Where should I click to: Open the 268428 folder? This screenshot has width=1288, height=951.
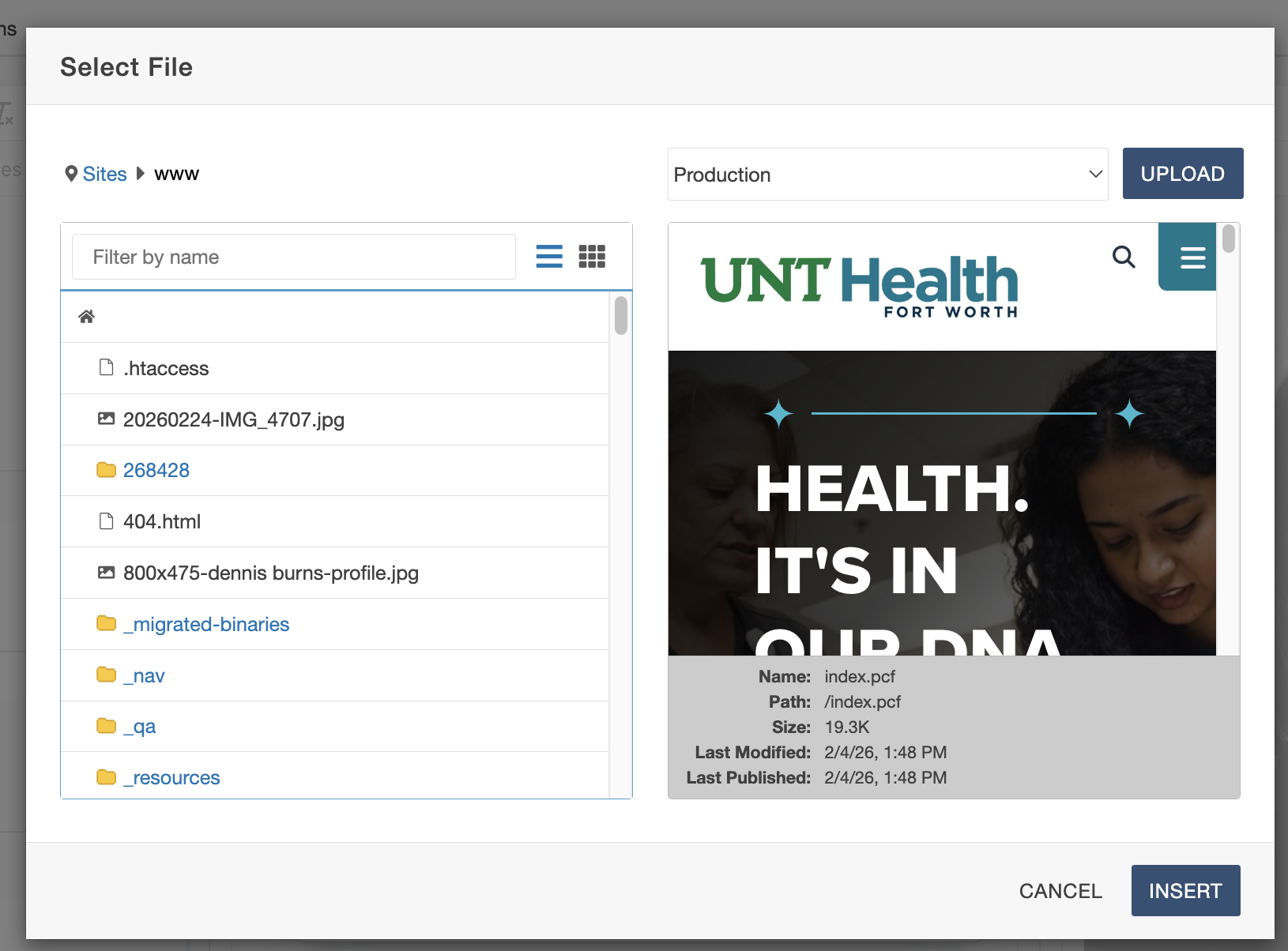pyautogui.click(x=156, y=471)
